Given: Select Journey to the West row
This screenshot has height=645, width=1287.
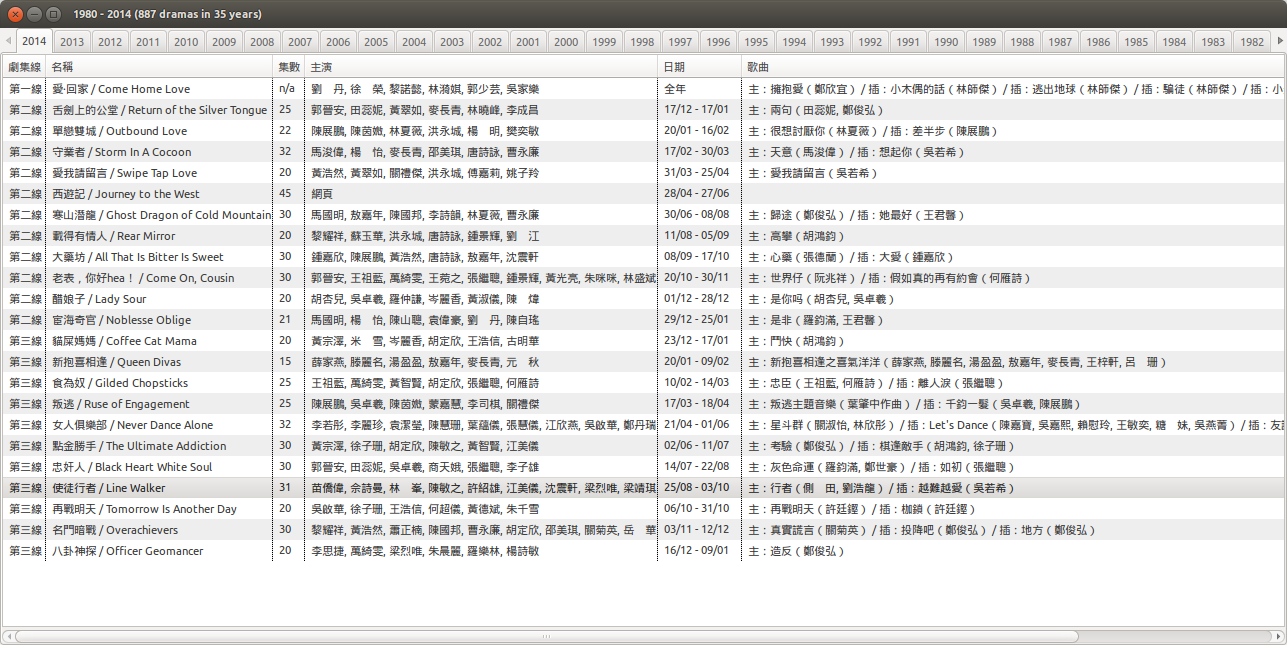Looking at the screenshot, I should [x=643, y=194].
